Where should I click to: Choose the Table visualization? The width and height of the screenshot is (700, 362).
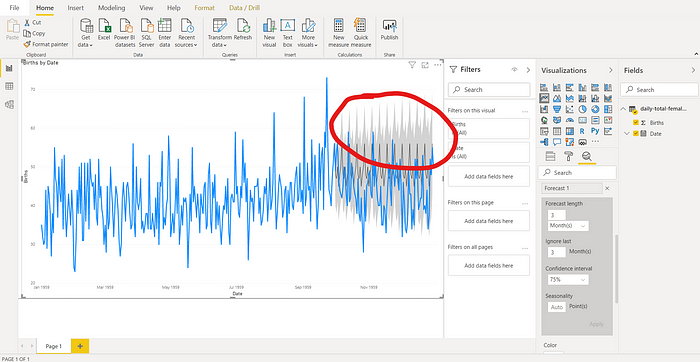tap(557, 131)
